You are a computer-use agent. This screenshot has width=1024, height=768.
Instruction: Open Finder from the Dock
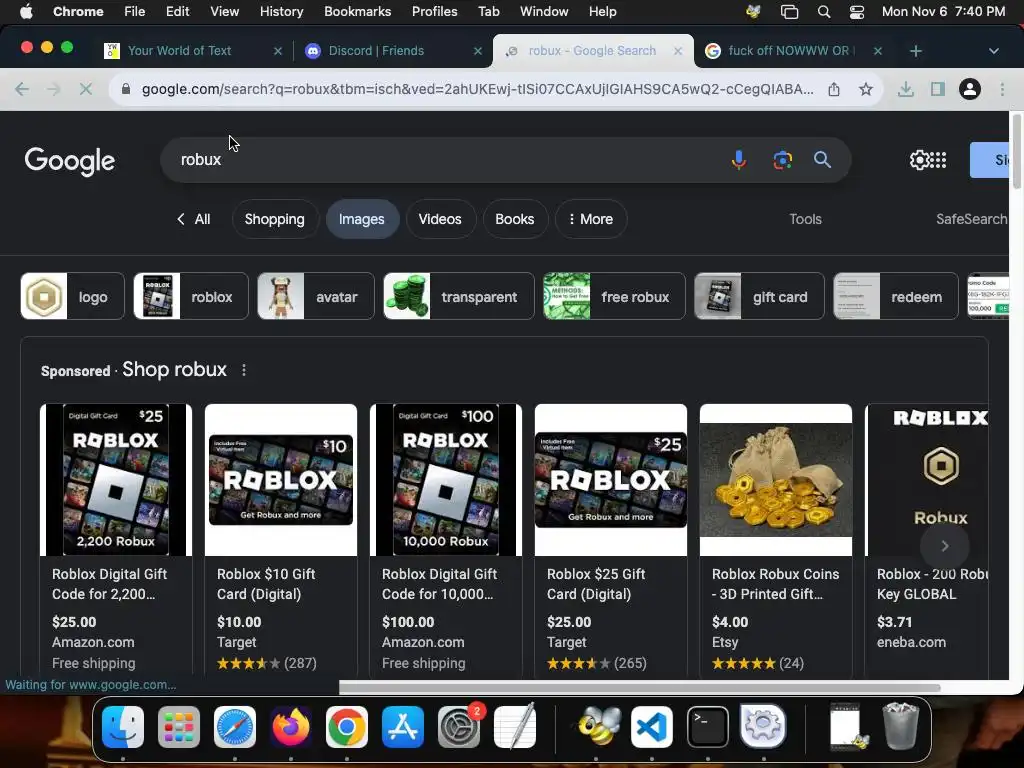point(123,727)
